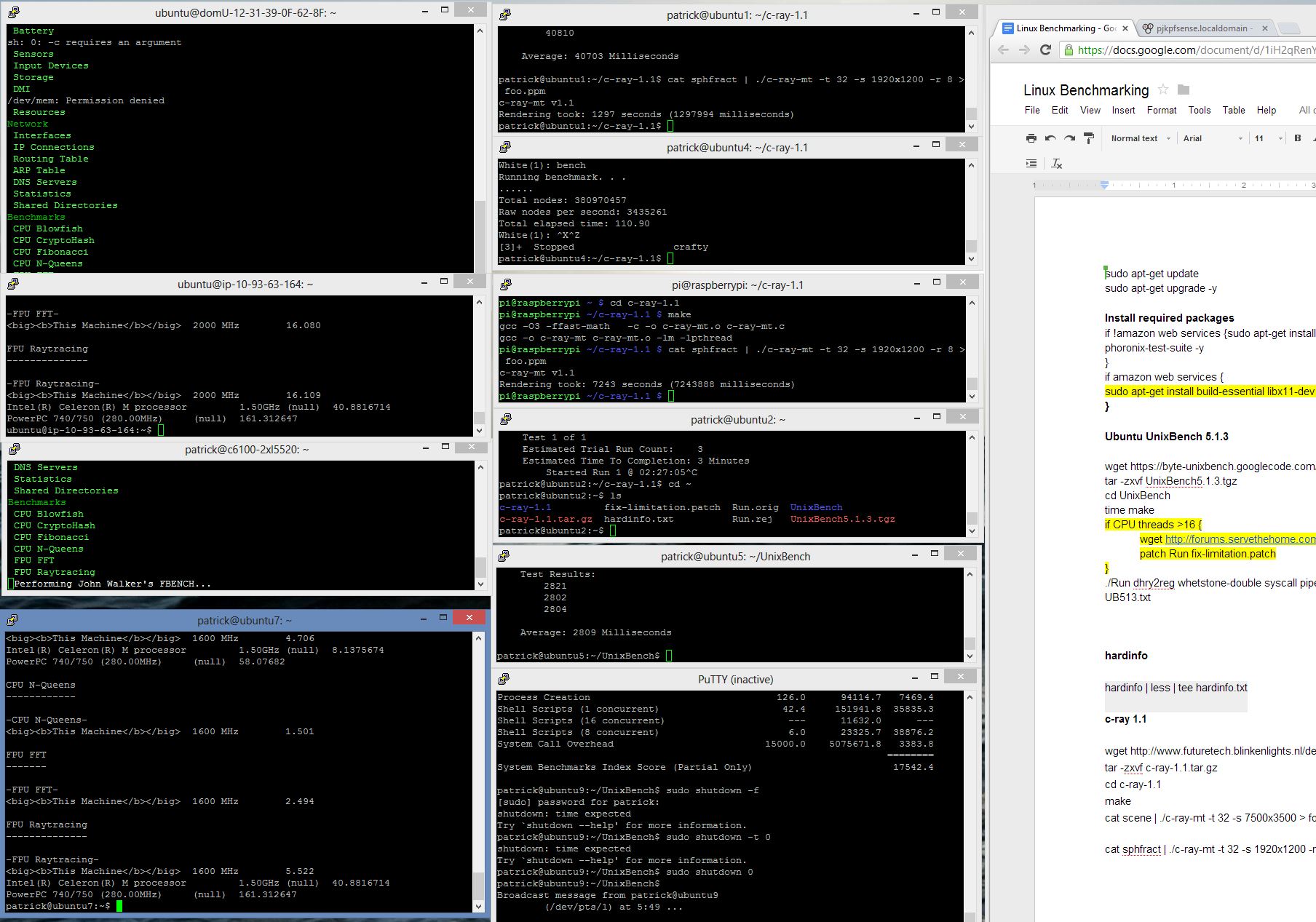Expand the font size 11 dropdown
The width and height of the screenshot is (1316, 922).
[1267, 138]
